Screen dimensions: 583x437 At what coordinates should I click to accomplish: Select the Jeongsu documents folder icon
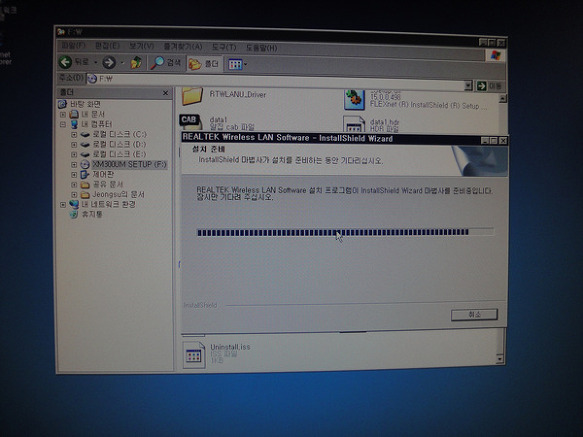pyautogui.click(x=85, y=195)
